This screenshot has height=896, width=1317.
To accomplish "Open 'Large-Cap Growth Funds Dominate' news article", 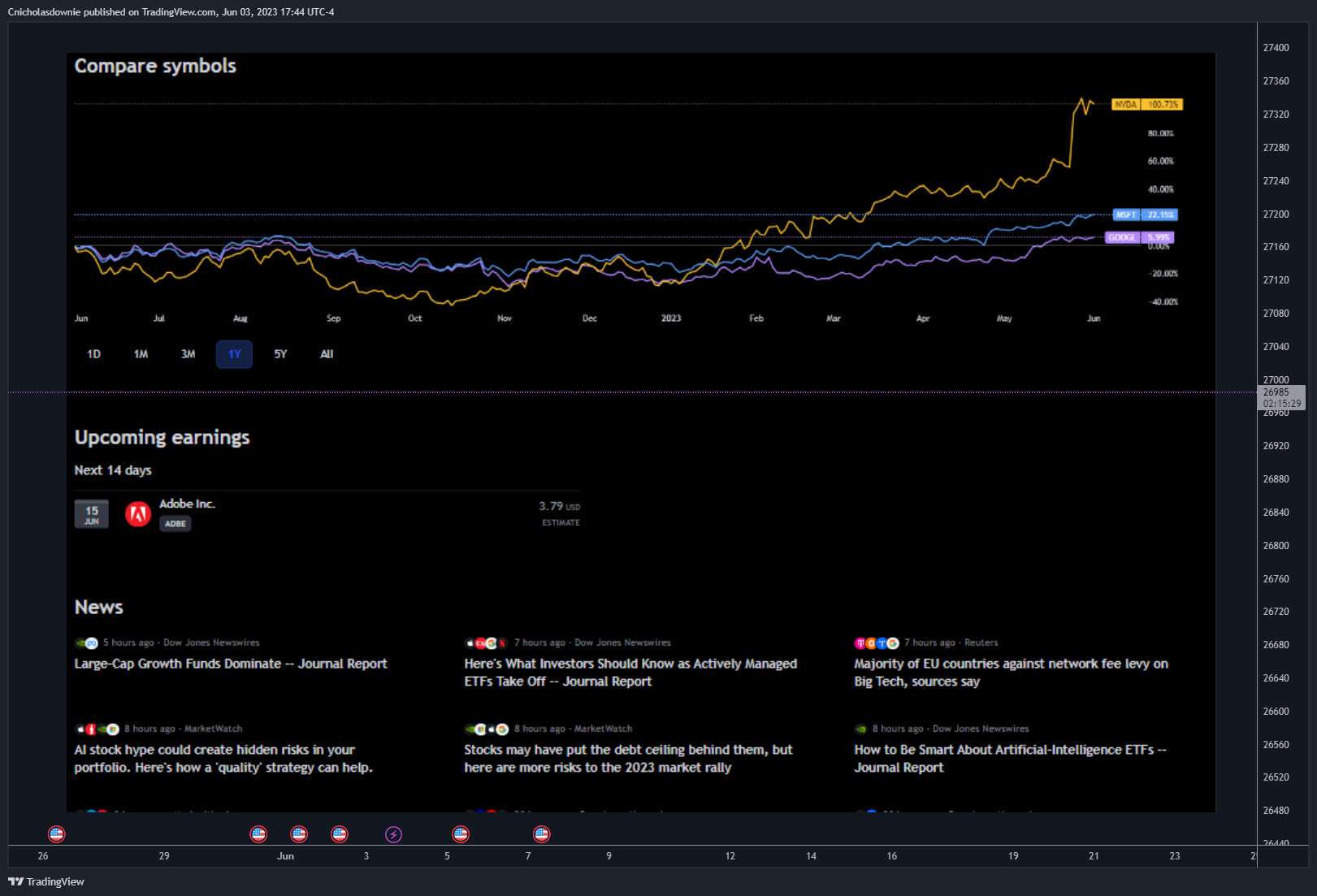I will (x=231, y=664).
